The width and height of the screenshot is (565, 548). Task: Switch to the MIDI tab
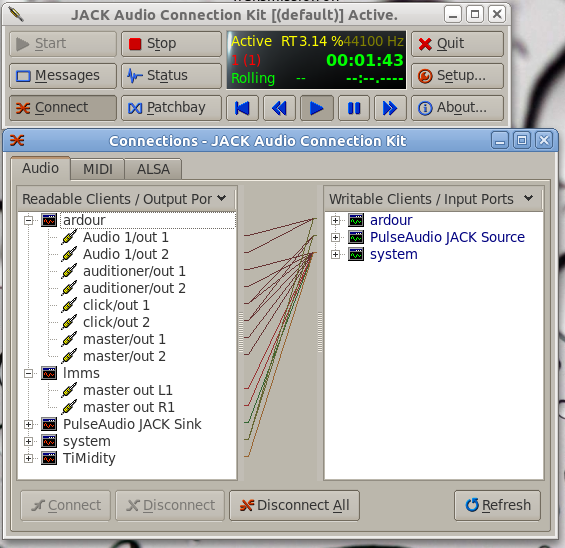tap(98, 169)
